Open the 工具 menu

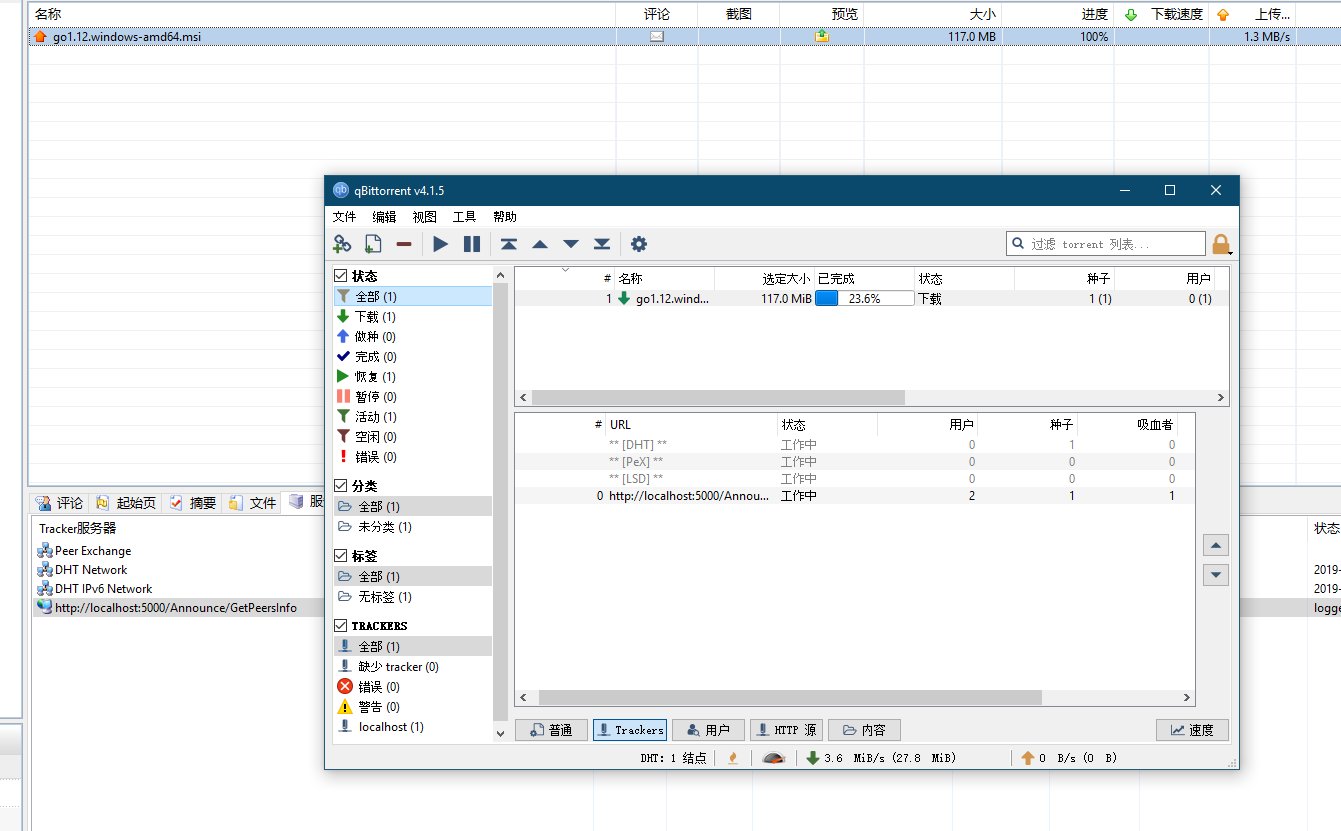(x=465, y=217)
